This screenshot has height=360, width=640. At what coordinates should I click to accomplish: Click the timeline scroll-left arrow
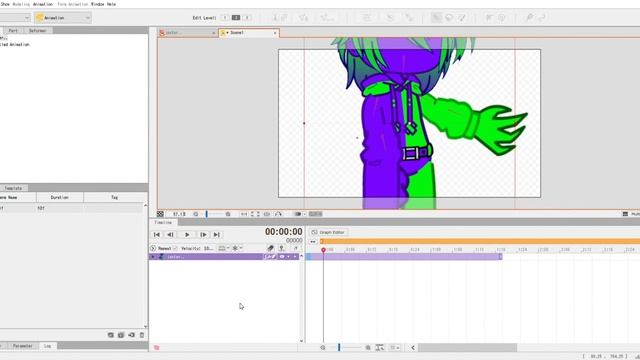[x=413, y=348]
